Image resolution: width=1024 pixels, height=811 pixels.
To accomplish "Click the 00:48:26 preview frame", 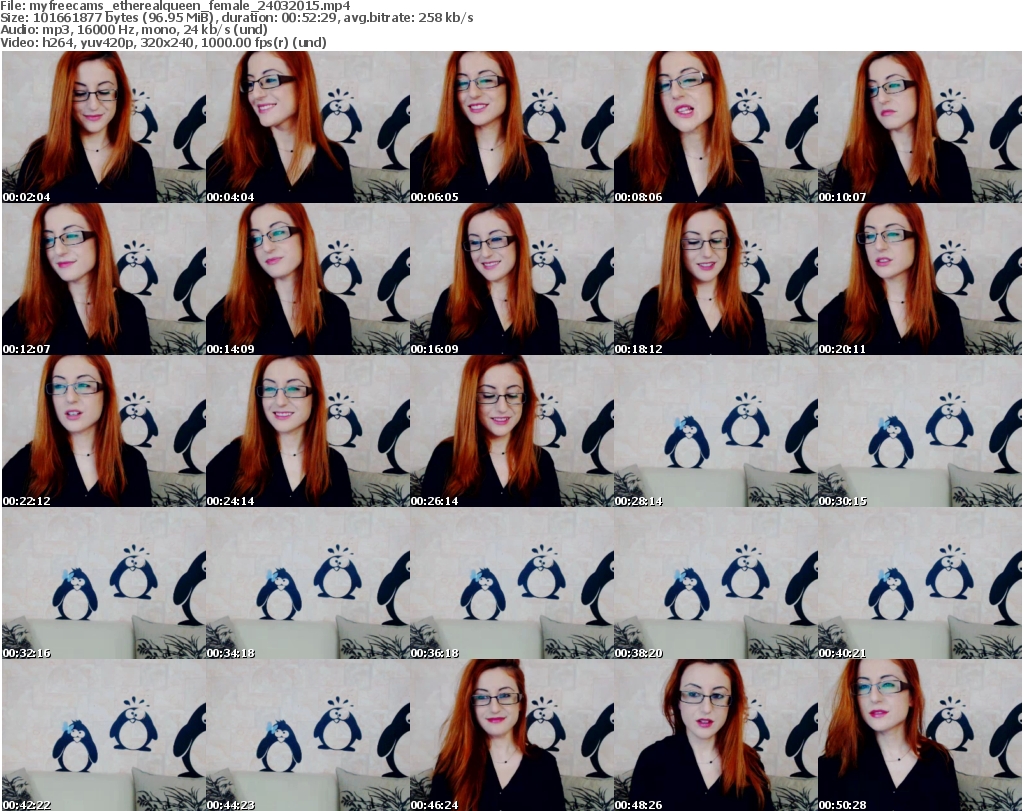I will coord(715,735).
